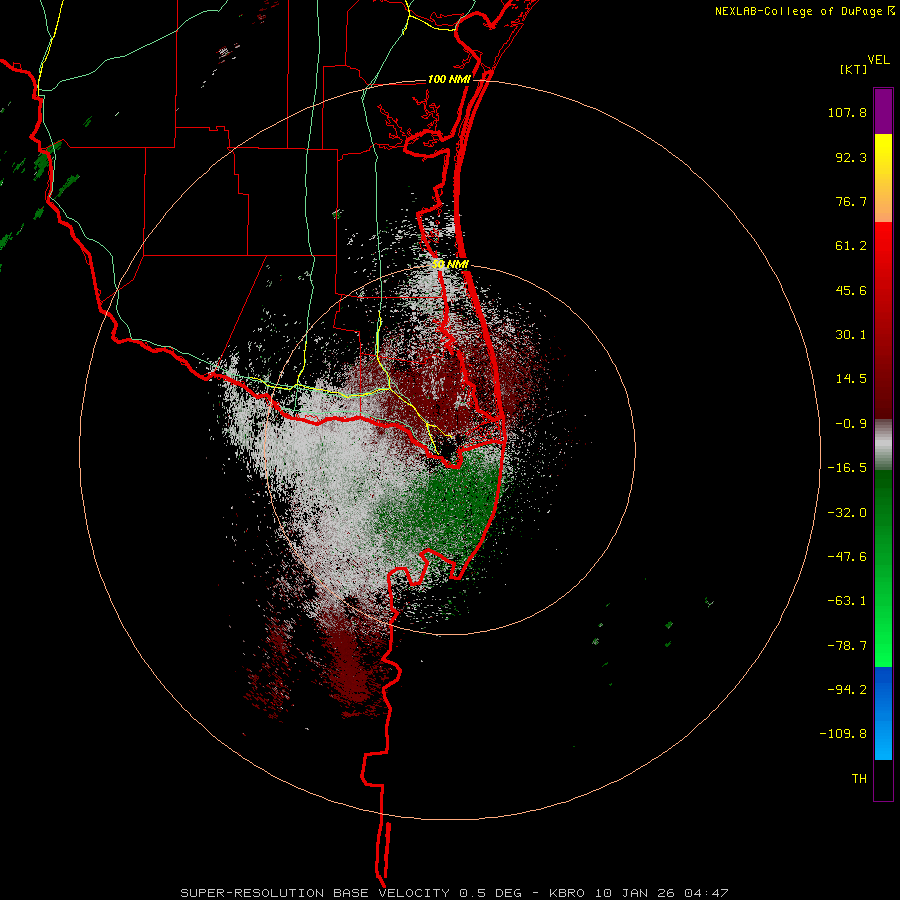Image resolution: width=900 pixels, height=900 pixels.
Task: Click the 100 NMI range ring label
Action: (x=449, y=79)
